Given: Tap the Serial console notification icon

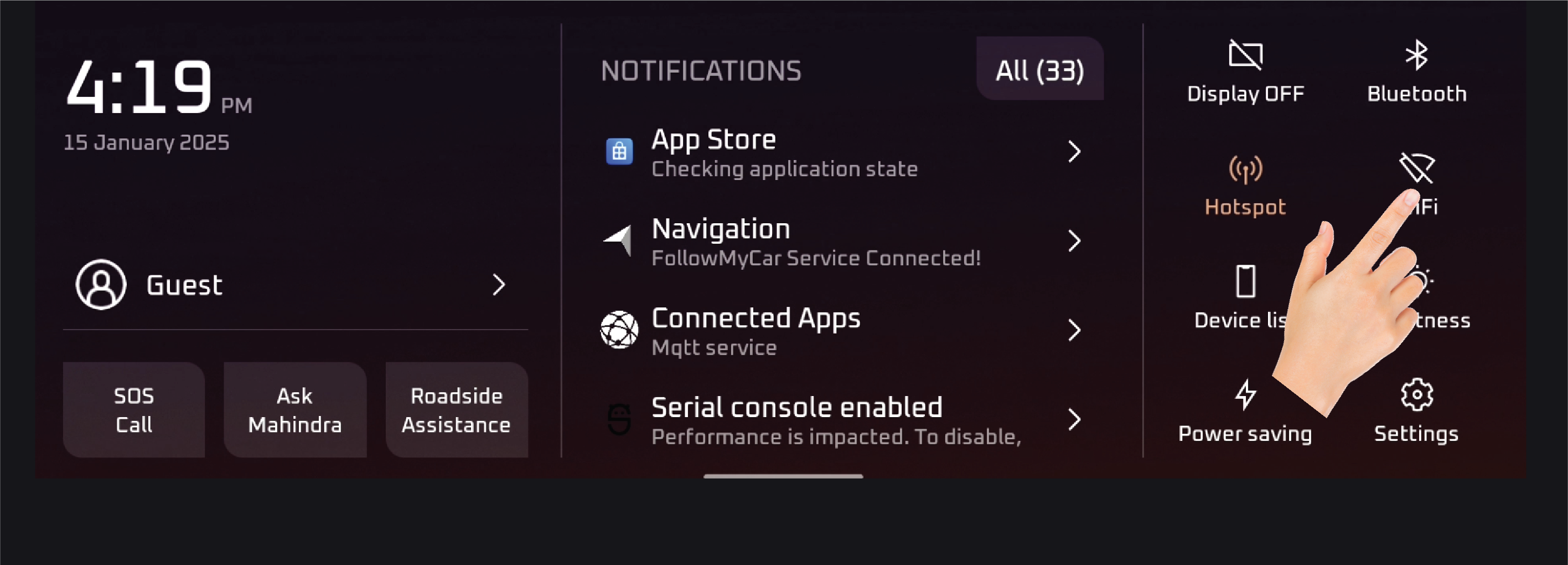Looking at the screenshot, I should pos(619,419).
